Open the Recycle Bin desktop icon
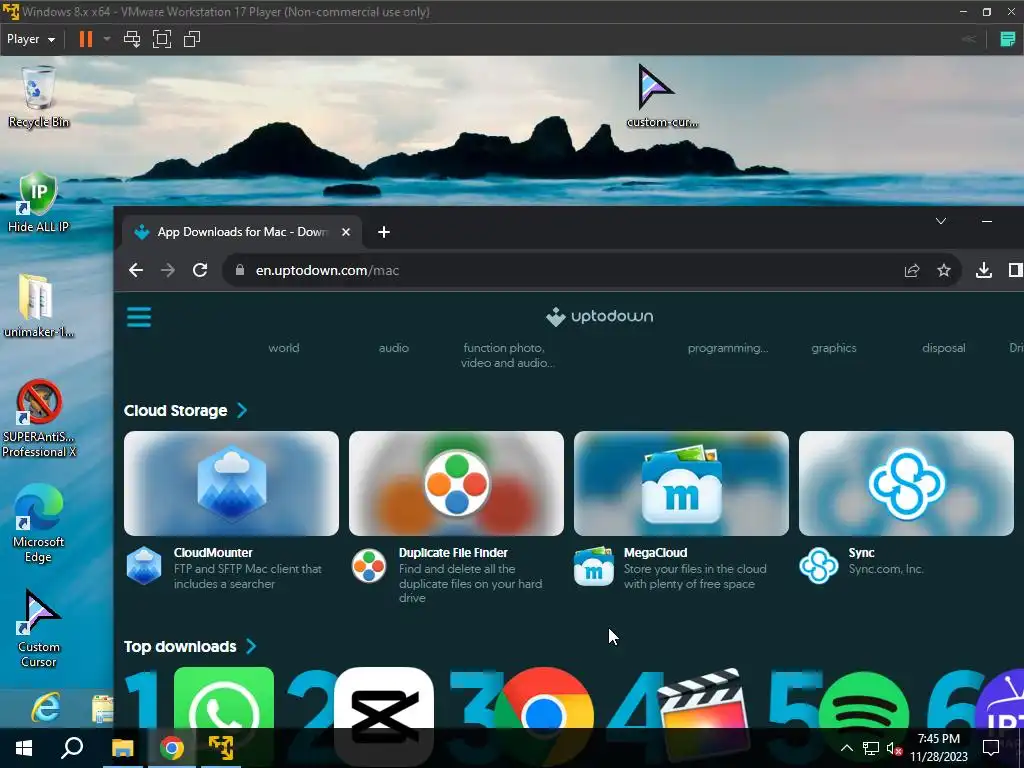1024x768 pixels. pos(39,97)
